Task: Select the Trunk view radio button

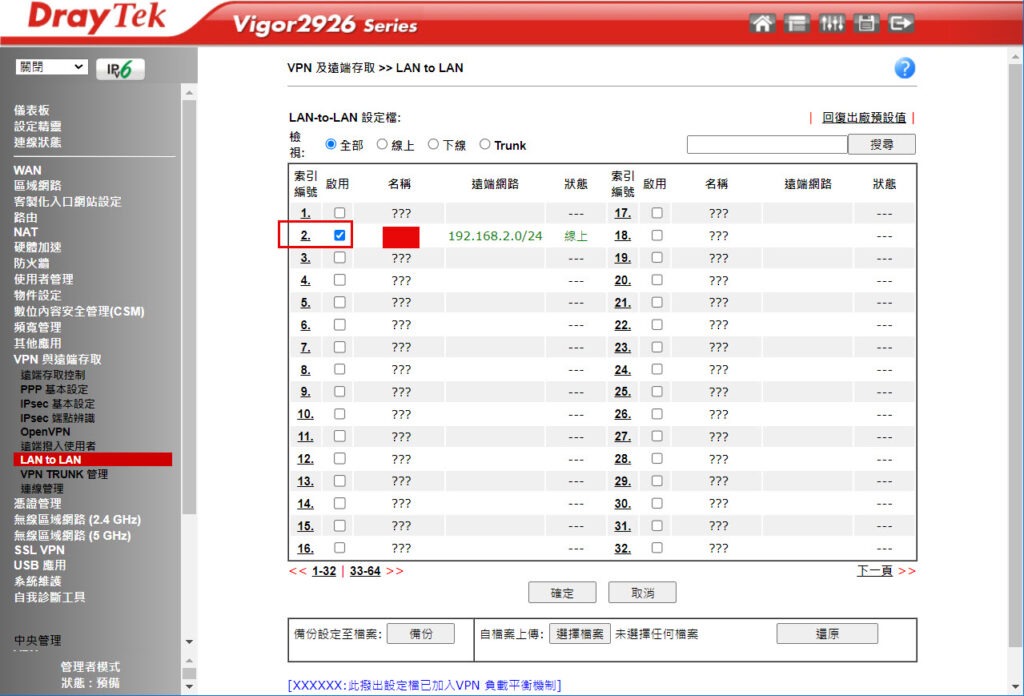Action: pyautogui.click(x=485, y=144)
